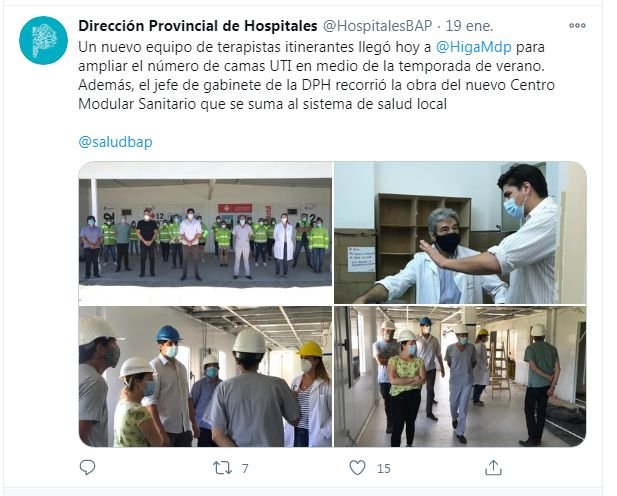Open photo of doctor in black mask
This screenshot has height=496, width=617.
click(x=460, y=233)
